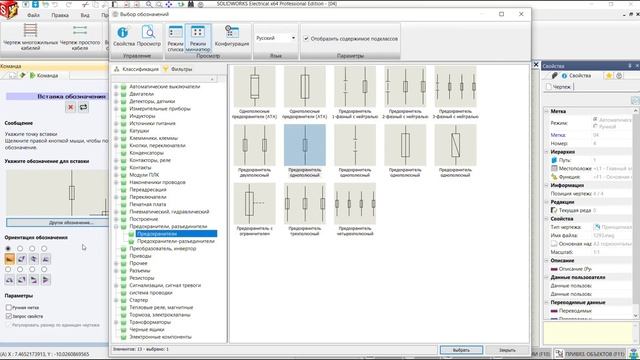This screenshot has width=640, height=360.
Task: Open the Конфигурация settings icon
Action: click(232, 36)
